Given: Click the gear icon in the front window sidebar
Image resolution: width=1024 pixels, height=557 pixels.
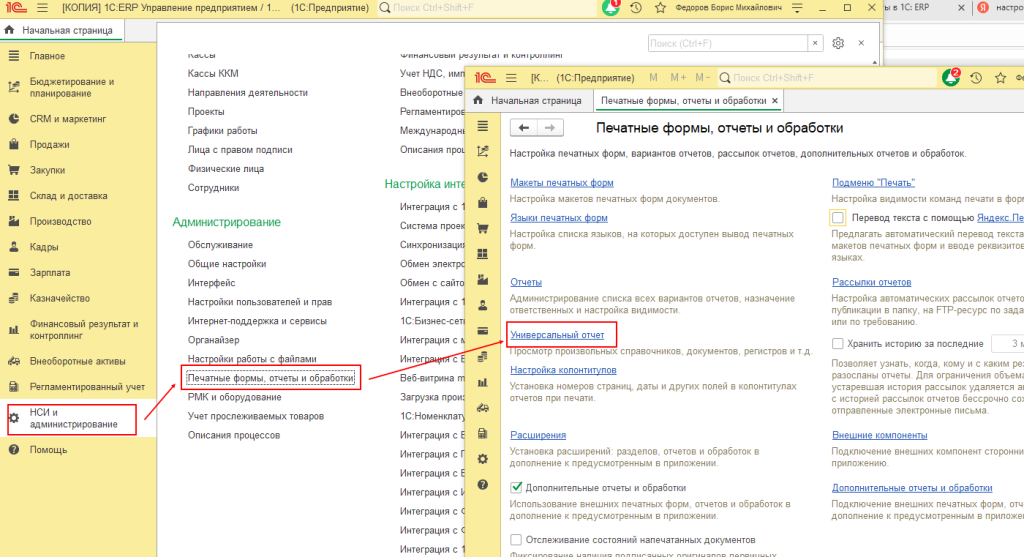Looking at the screenshot, I should 483,459.
